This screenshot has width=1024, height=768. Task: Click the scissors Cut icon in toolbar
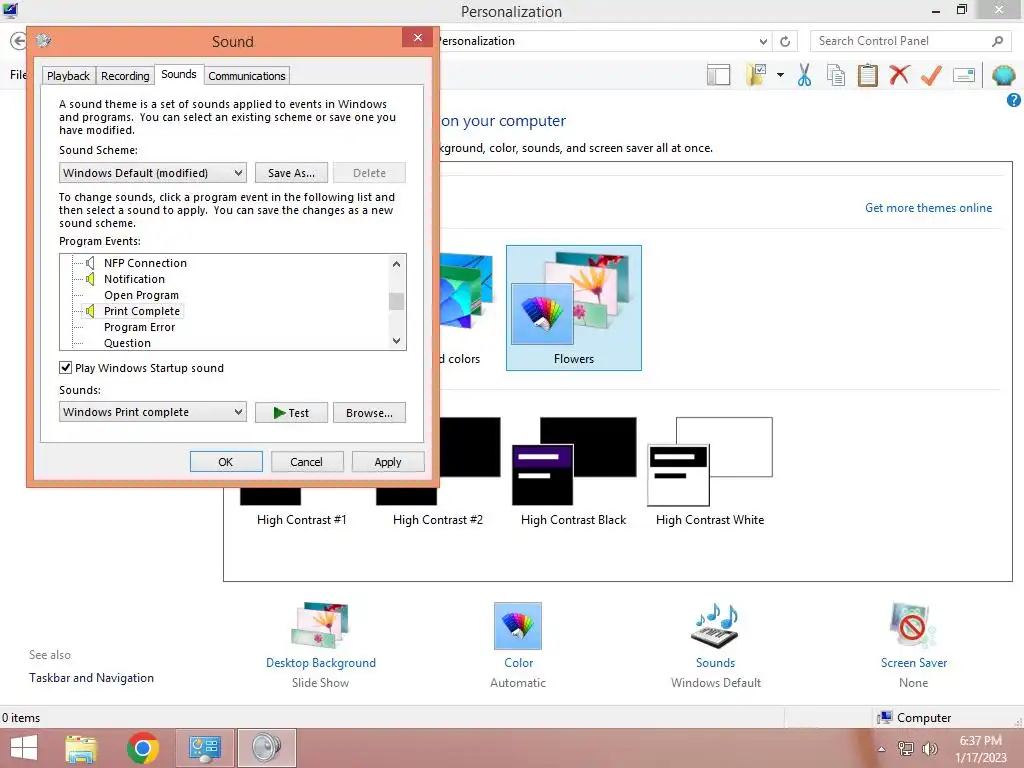pyautogui.click(x=804, y=75)
